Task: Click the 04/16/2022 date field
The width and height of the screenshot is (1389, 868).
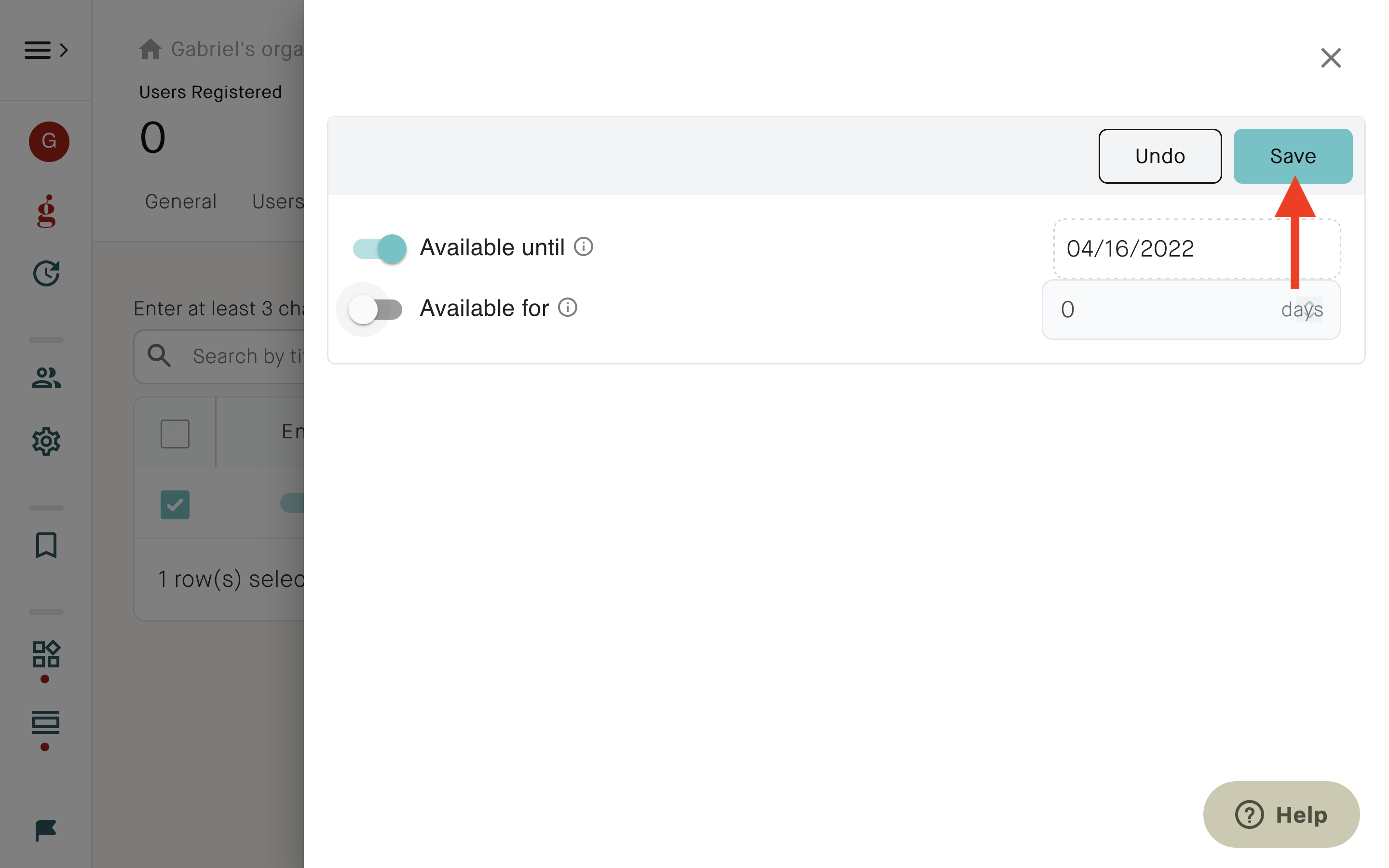Action: click(x=1197, y=248)
